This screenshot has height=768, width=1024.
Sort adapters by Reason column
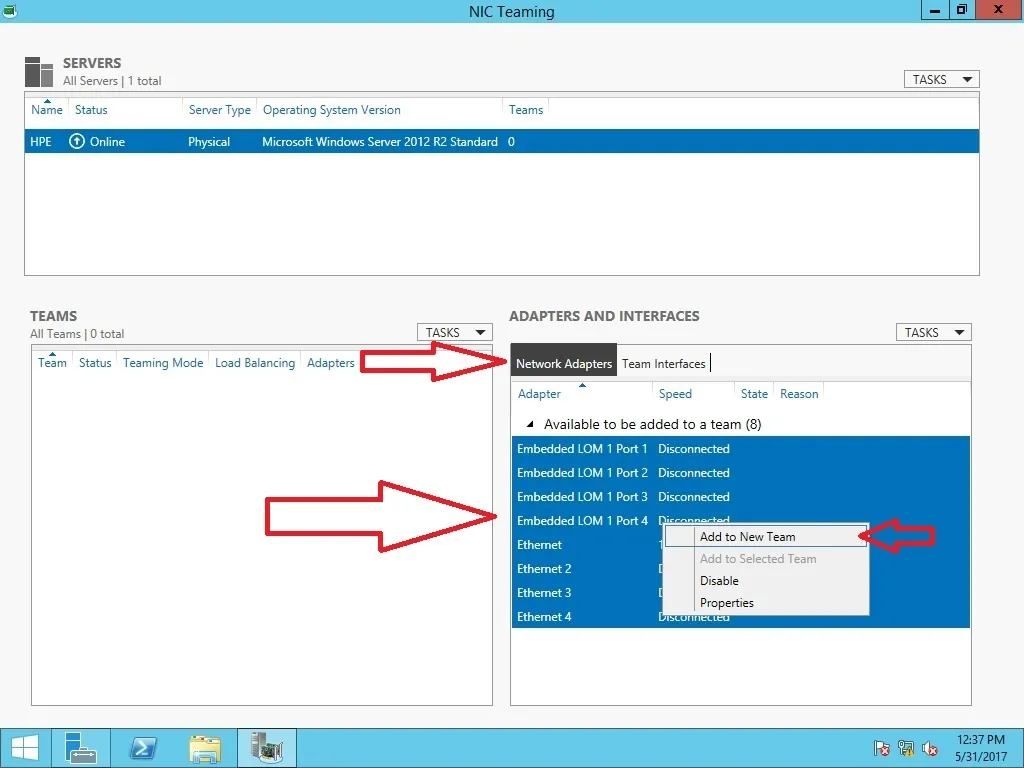click(x=799, y=394)
